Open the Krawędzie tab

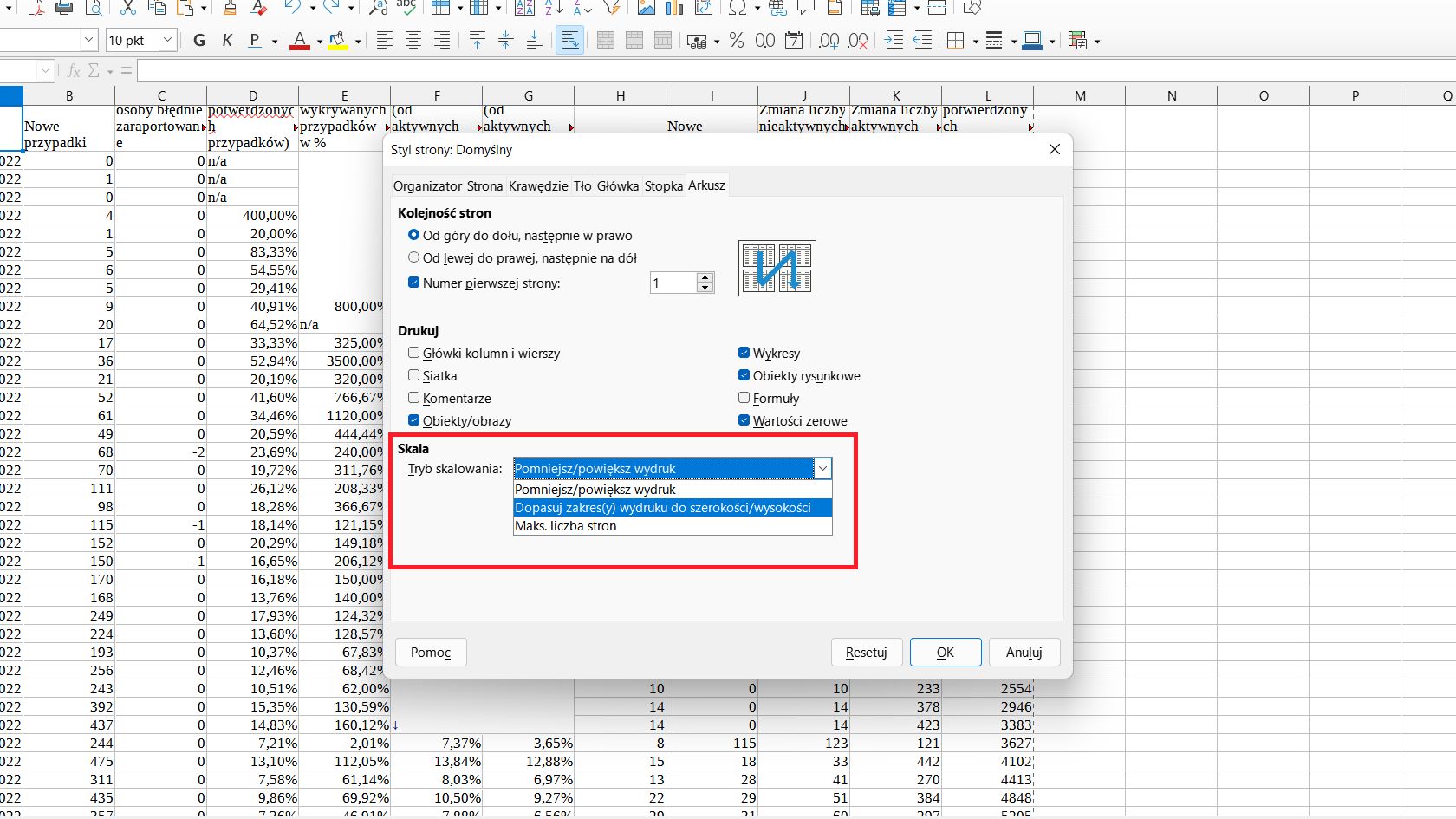pos(538,186)
